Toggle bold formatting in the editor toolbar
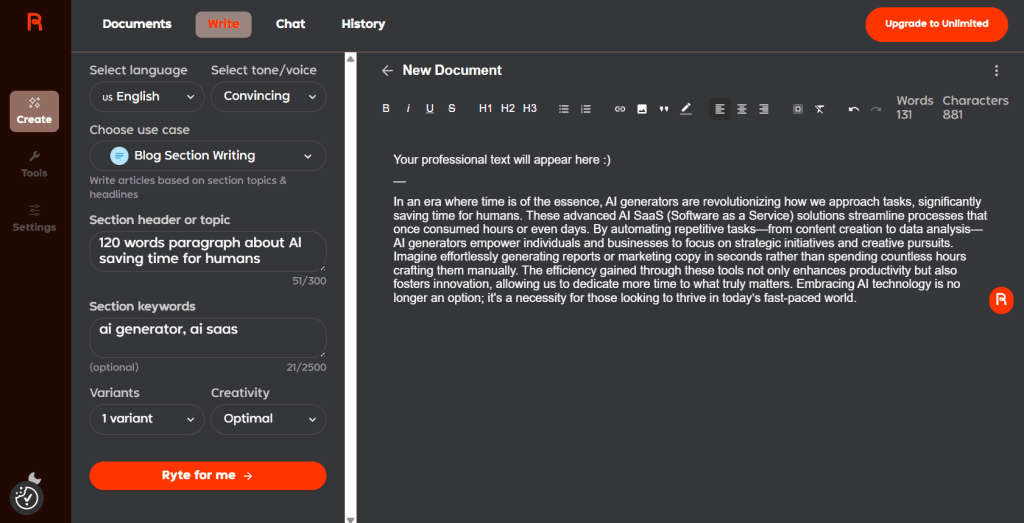This screenshot has height=523, width=1024. point(386,109)
